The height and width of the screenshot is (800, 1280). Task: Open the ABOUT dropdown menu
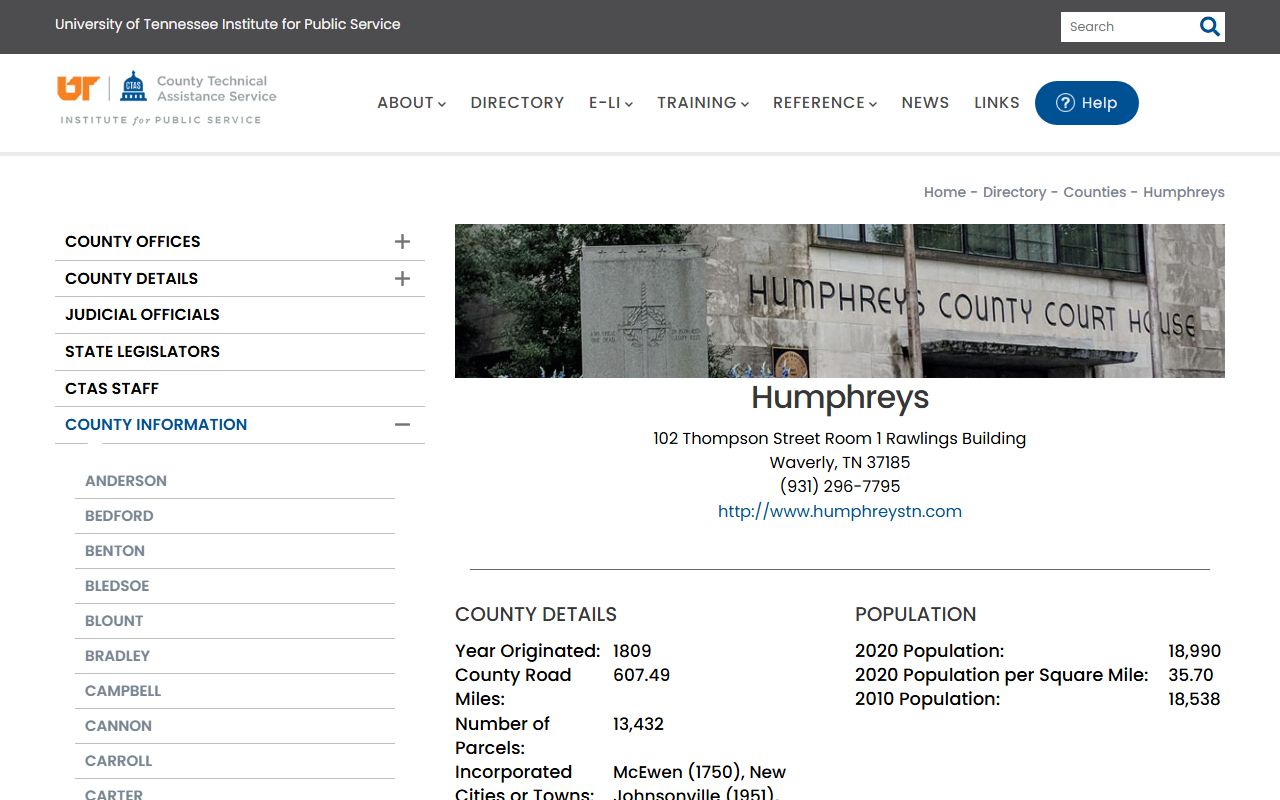pyautogui.click(x=411, y=103)
